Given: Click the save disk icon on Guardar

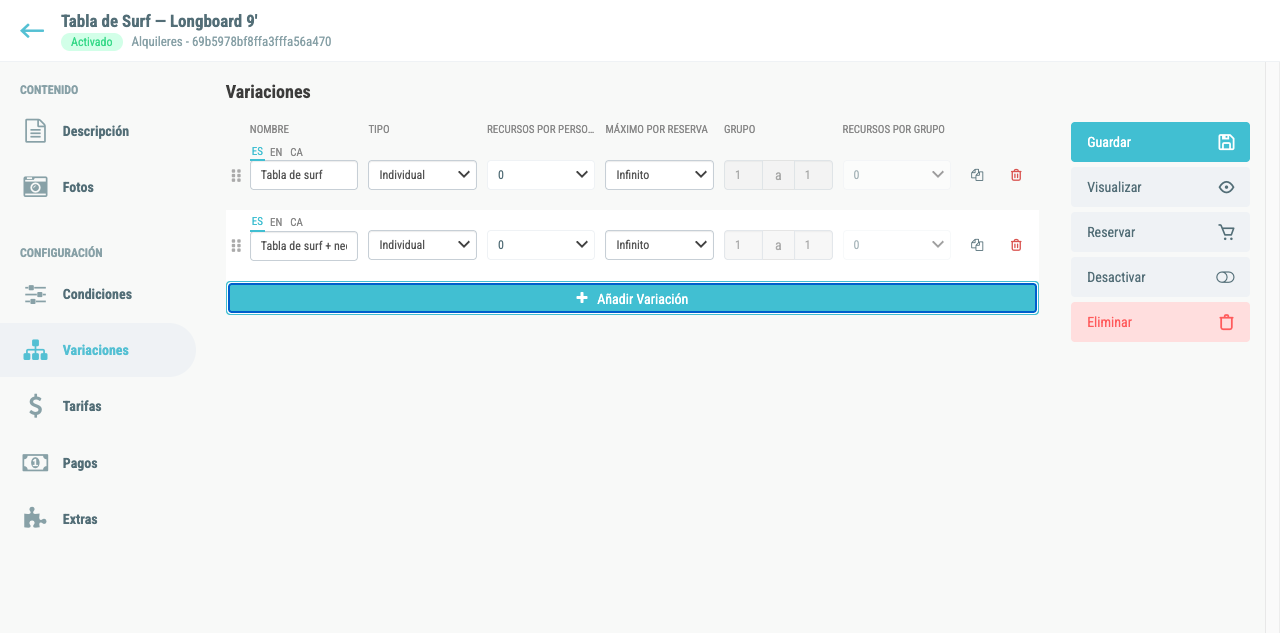Looking at the screenshot, I should point(1226,142).
